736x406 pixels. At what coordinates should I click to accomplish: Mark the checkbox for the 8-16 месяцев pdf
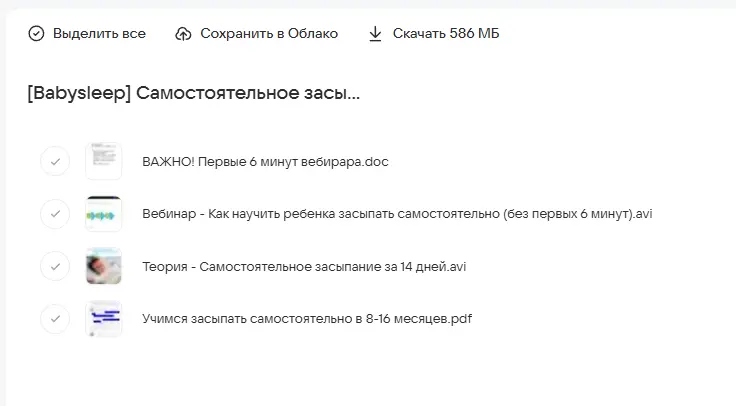pyautogui.click(x=55, y=319)
